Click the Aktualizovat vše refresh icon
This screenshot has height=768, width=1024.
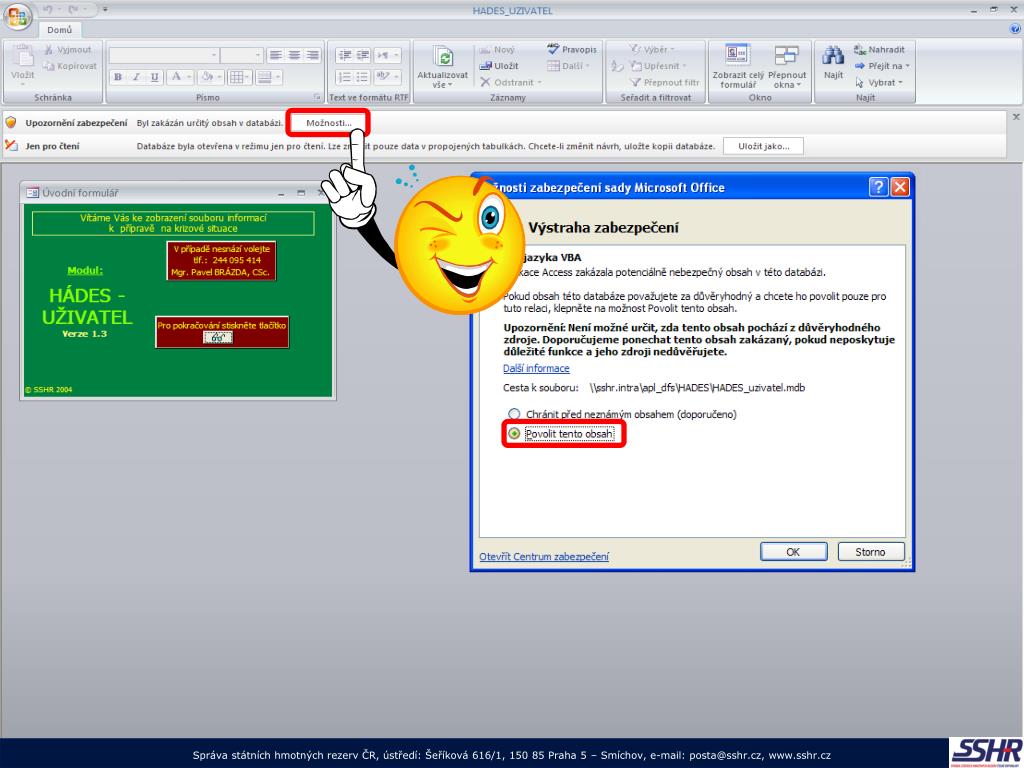click(x=443, y=57)
